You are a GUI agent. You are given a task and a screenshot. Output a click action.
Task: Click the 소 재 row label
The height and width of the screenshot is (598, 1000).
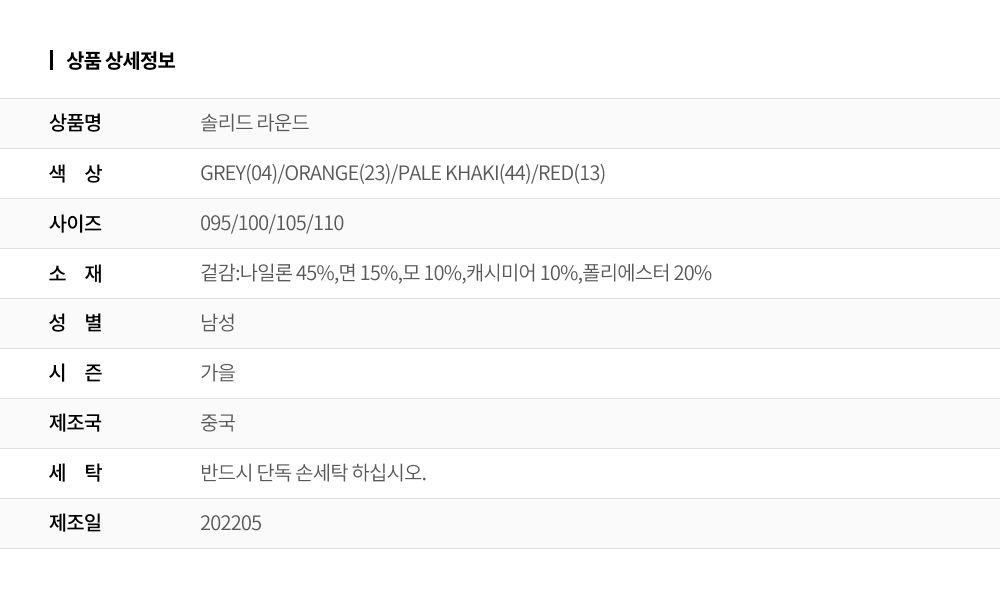pos(75,273)
